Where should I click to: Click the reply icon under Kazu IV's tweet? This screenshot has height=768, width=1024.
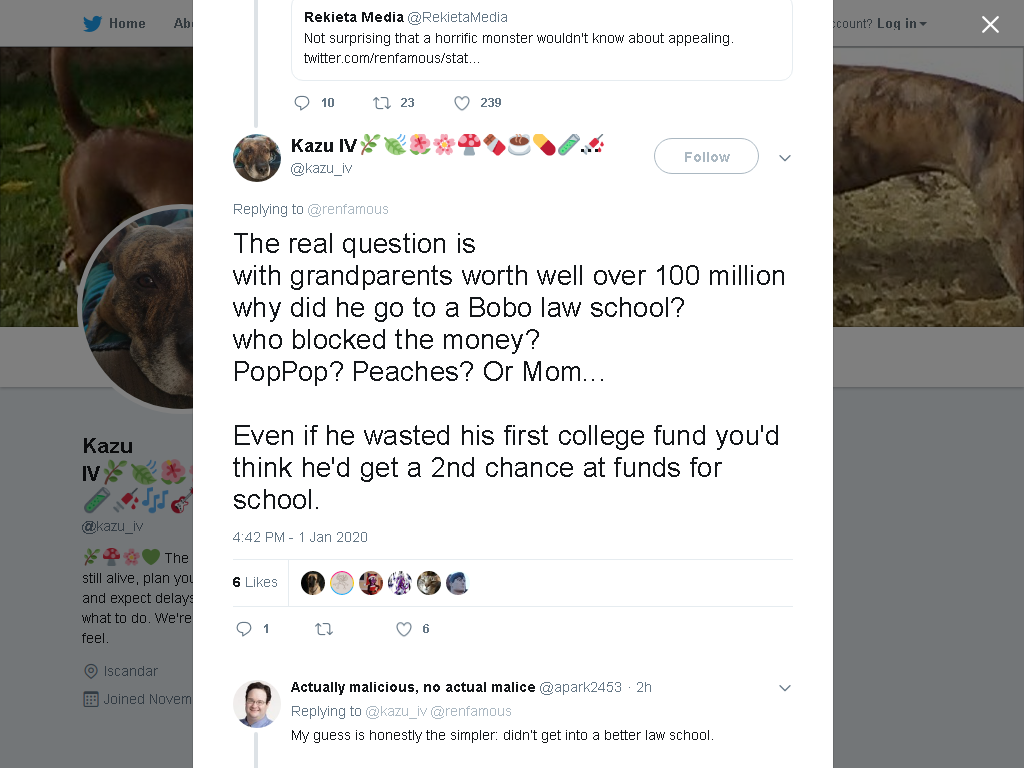click(244, 629)
